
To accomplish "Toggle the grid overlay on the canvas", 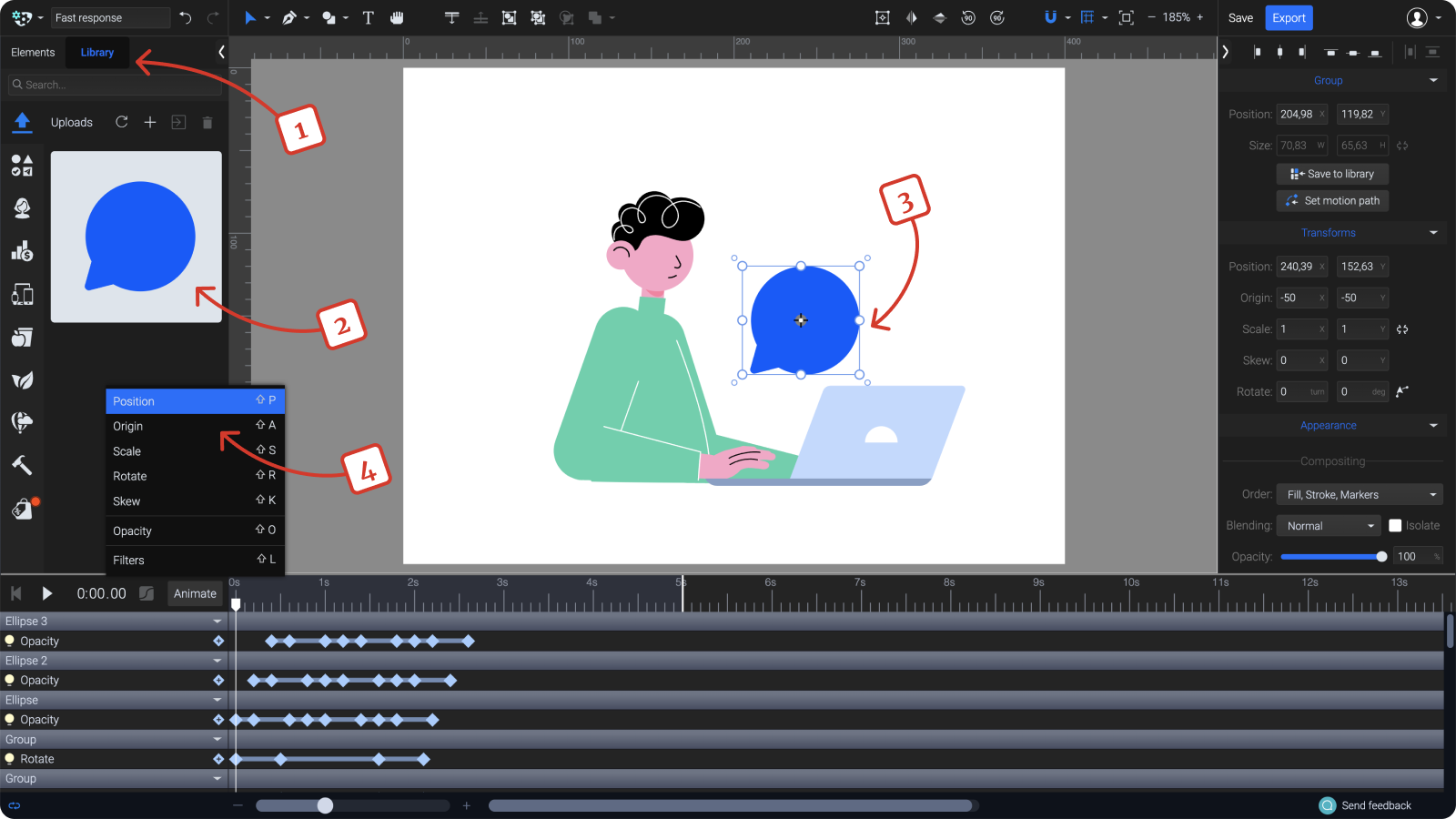I will point(1087,17).
